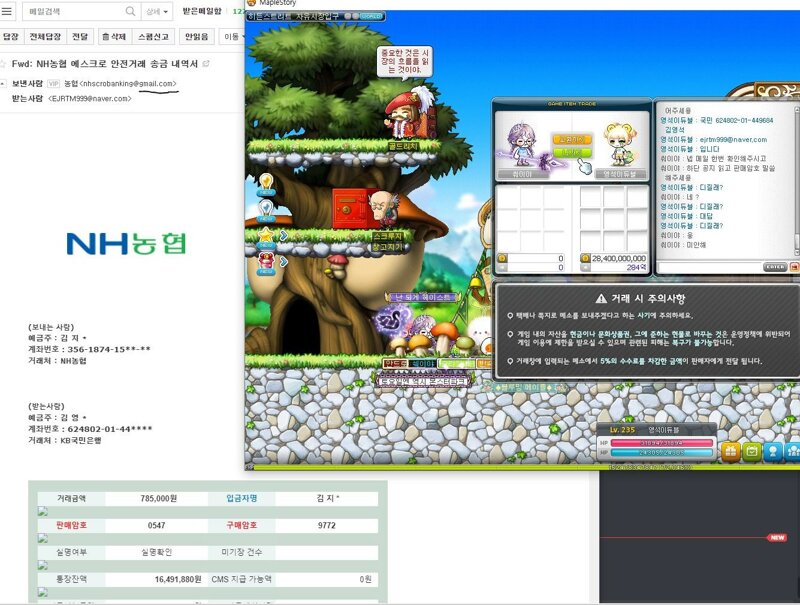The width and height of the screenshot is (800, 605).
Task: Open the blue character info menu icon
Action: point(773,451)
